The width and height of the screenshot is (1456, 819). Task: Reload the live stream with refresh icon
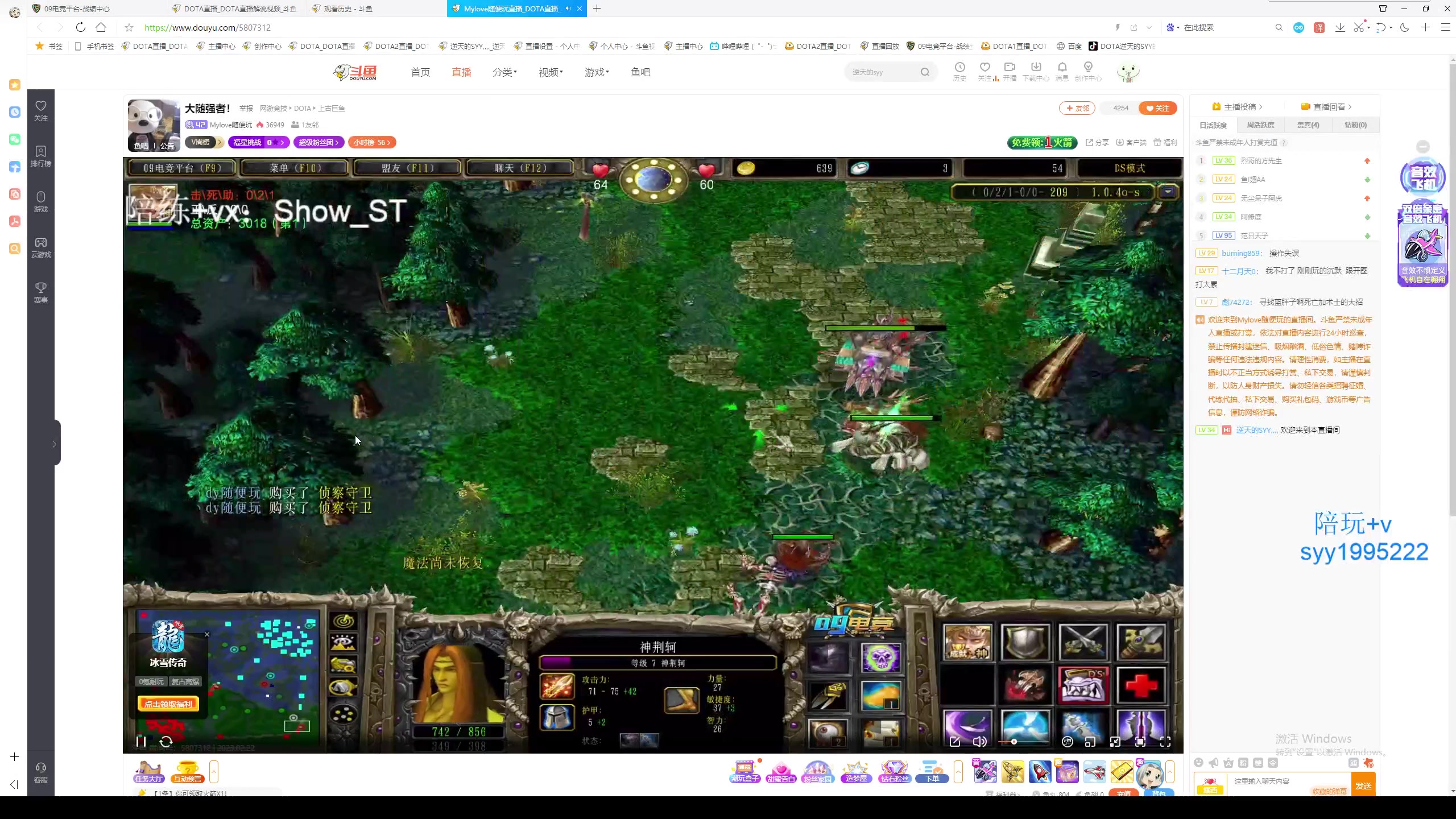pyautogui.click(x=166, y=741)
